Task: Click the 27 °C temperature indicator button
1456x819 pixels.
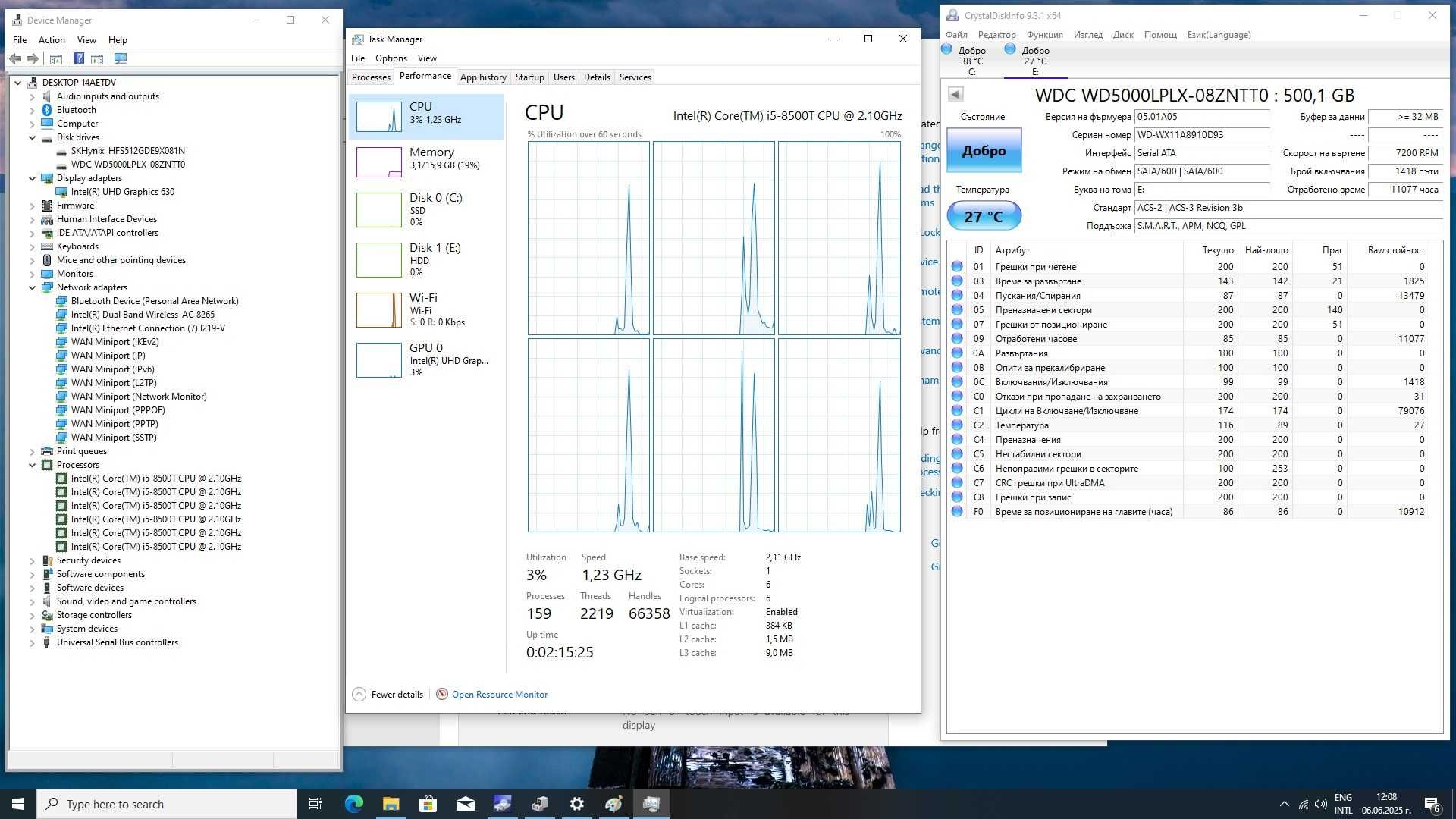Action: [x=984, y=216]
